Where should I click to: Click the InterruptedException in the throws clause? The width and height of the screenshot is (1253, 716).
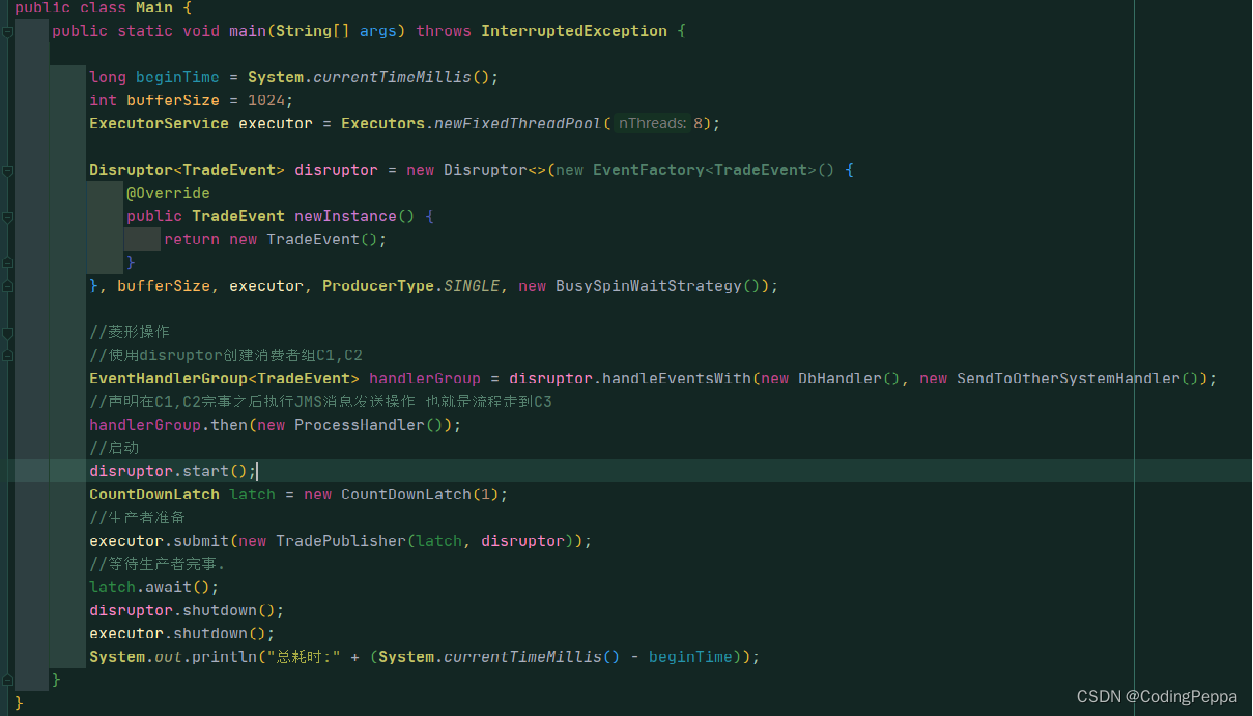574,31
